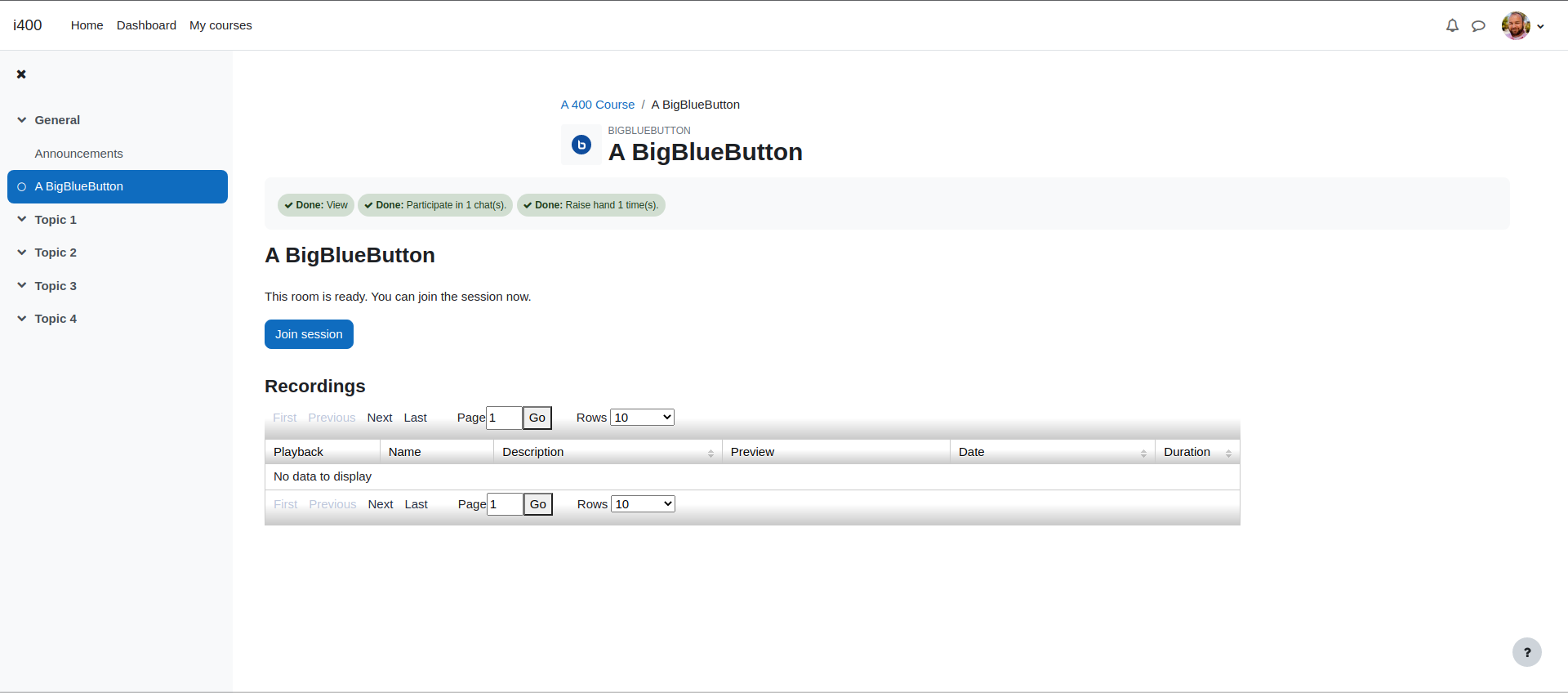Open the General section link
This screenshot has height=693, width=1568.
[x=57, y=120]
